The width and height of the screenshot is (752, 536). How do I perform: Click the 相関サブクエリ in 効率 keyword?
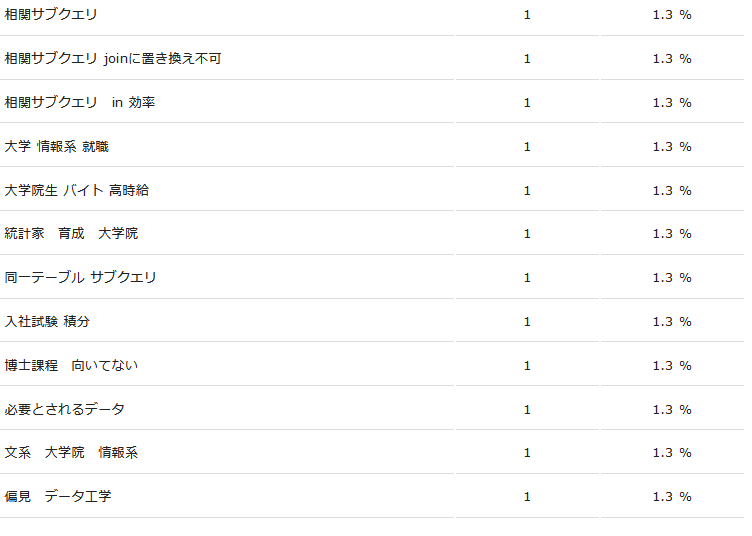click(x=80, y=103)
